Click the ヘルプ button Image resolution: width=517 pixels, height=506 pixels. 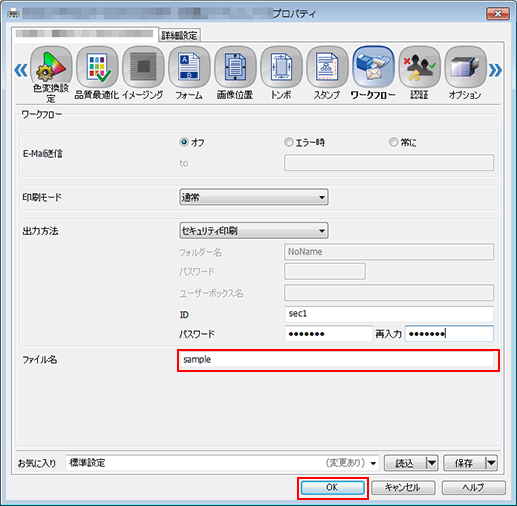point(474,488)
